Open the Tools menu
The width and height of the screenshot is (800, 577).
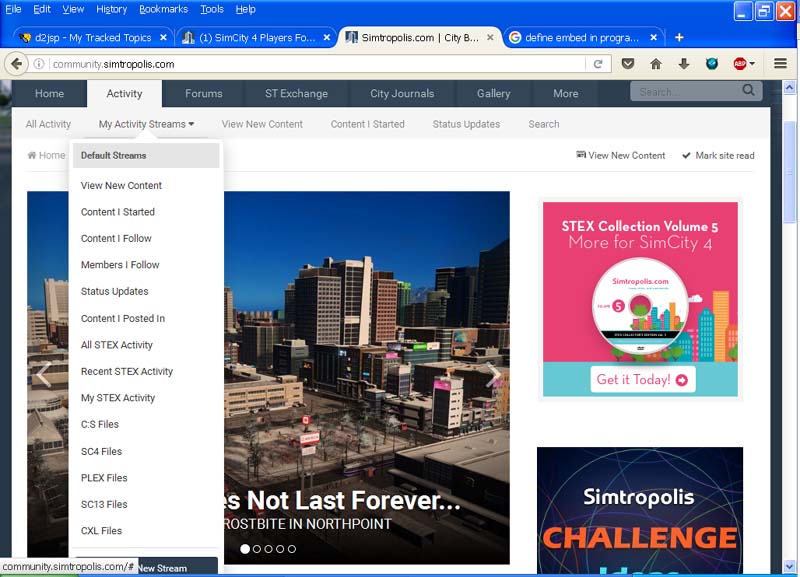[x=212, y=9]
